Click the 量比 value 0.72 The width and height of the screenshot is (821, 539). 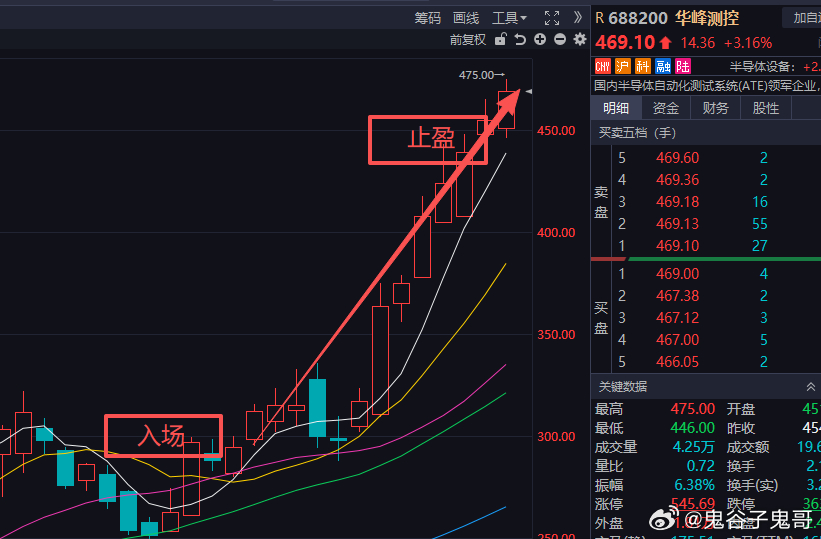pyautogui.click(x=701, y=466)
